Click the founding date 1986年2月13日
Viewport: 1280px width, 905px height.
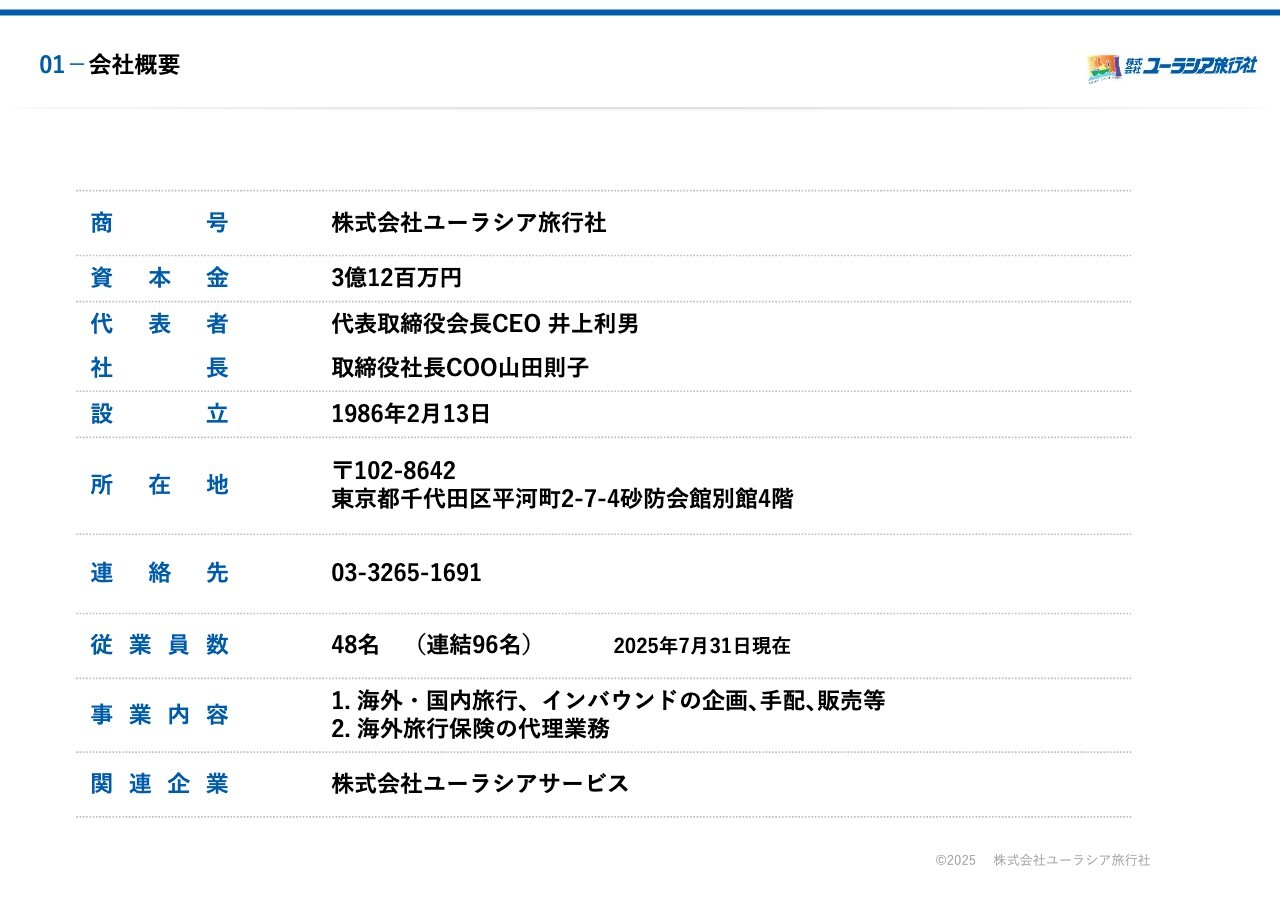coord(410,414)
